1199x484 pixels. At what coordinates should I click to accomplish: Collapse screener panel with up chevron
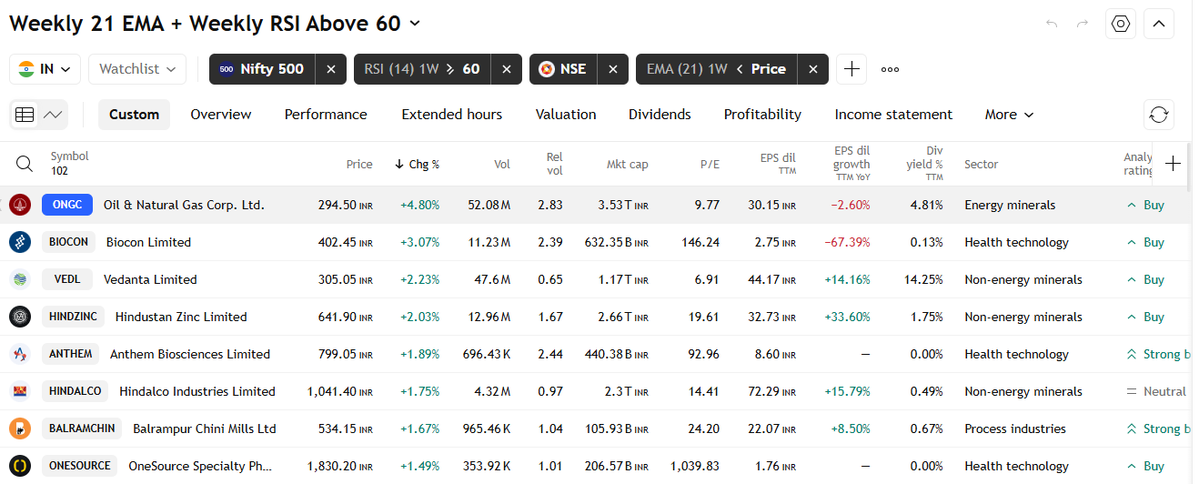[1158, 24]
